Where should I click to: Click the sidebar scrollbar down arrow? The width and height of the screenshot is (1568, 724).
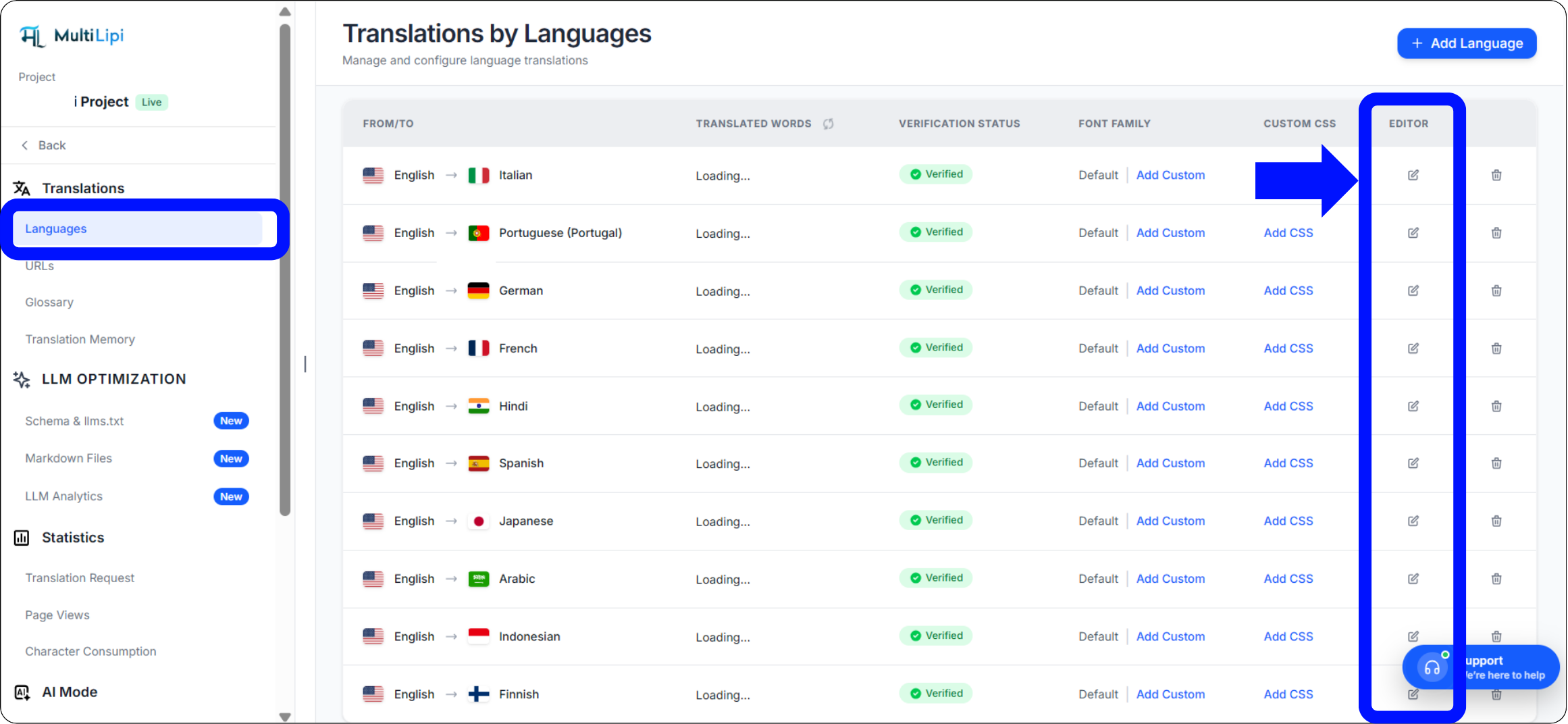pyautogui.click(x=285, y=717)
